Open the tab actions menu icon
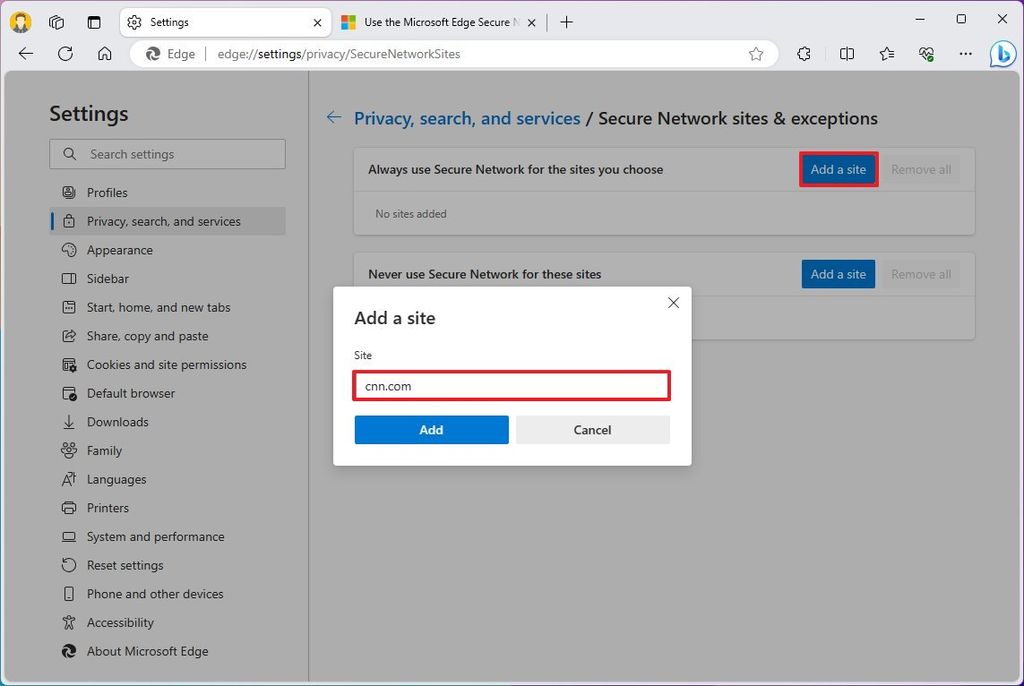This screenshot has height=686, width=1024. pos(93,21)
